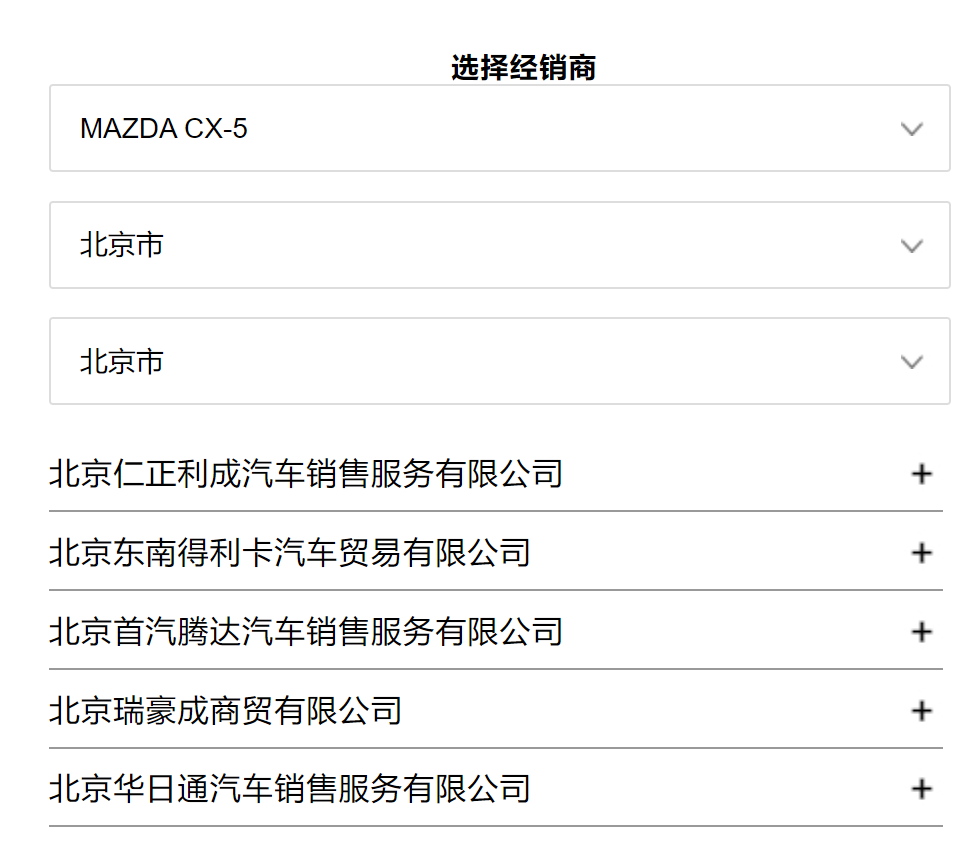Click the chevron on the city 北京市 selector
This screenshot has width=975, height=847.
click(x=911, y=361)
